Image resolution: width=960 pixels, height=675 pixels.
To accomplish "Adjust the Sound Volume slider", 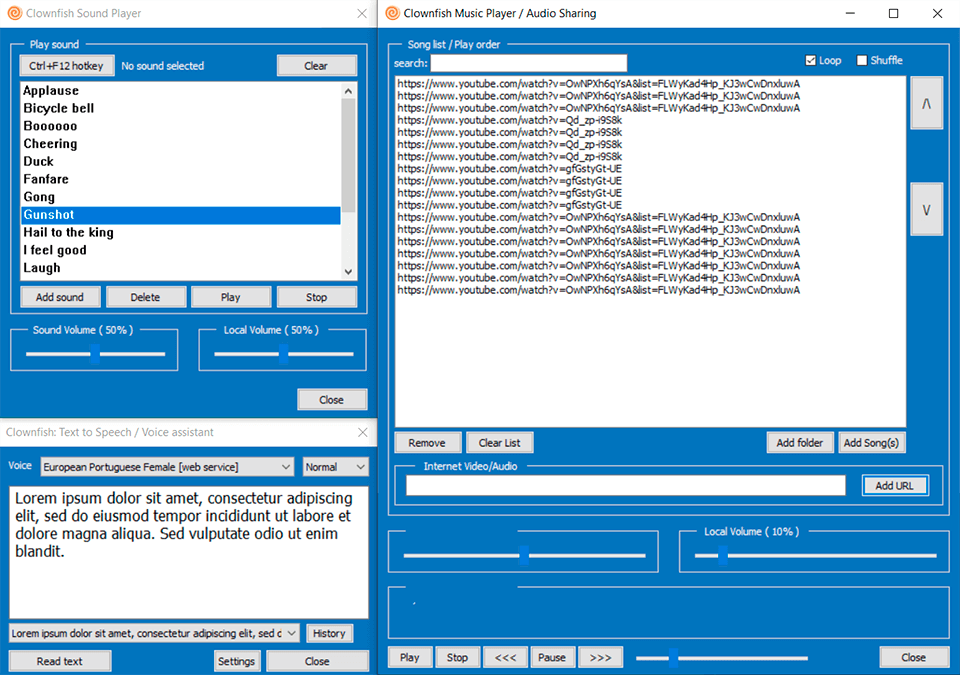I will pyautogui.click(x=95, y=353).
